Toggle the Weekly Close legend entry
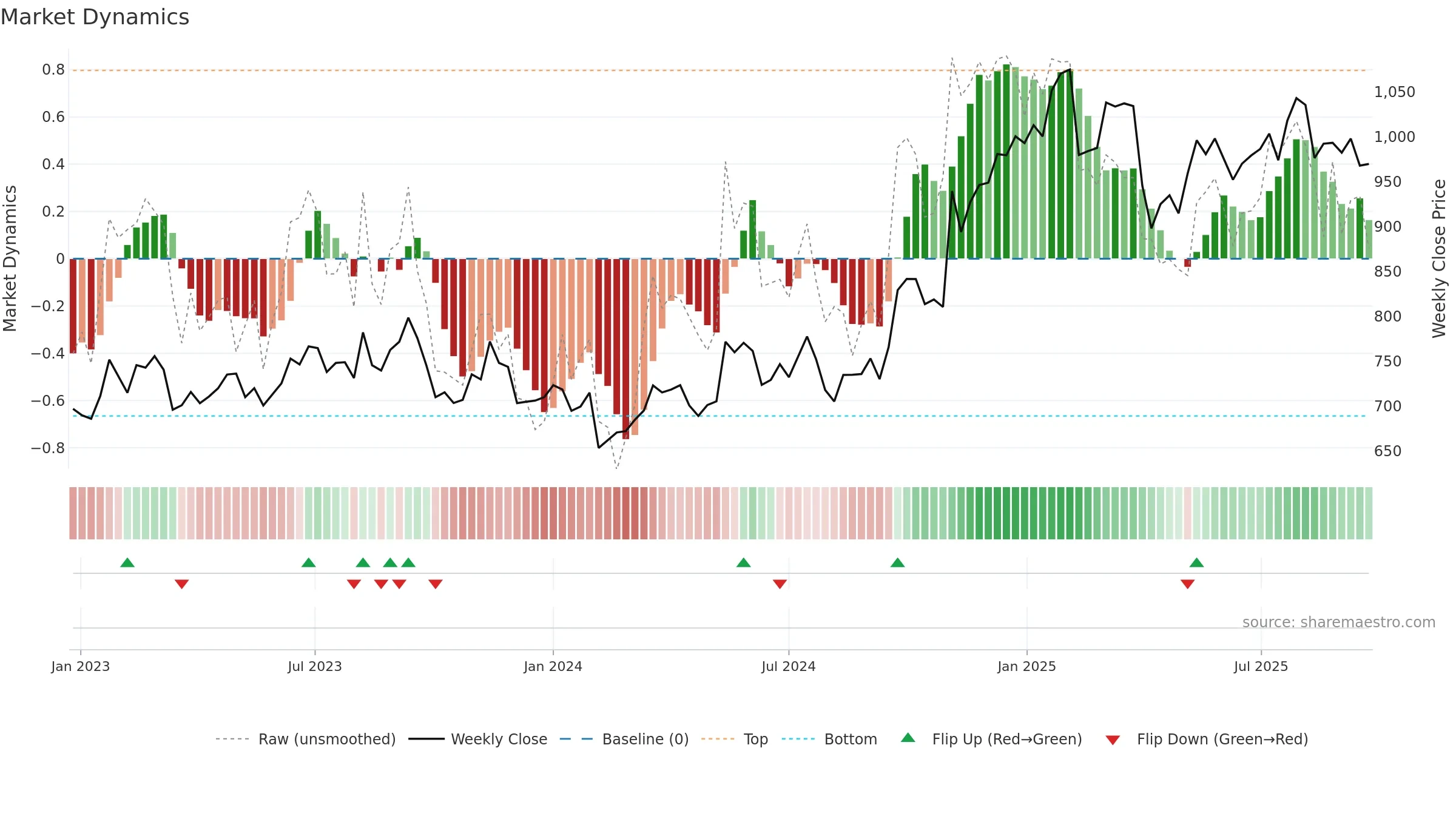 [477, 739]
